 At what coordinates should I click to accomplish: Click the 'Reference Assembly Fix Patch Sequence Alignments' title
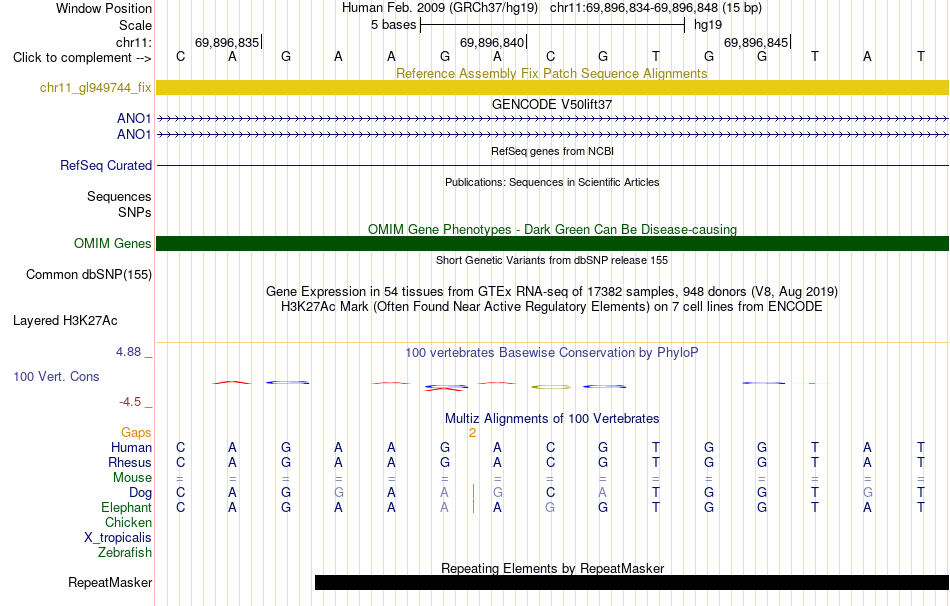[x=551, y=73]
